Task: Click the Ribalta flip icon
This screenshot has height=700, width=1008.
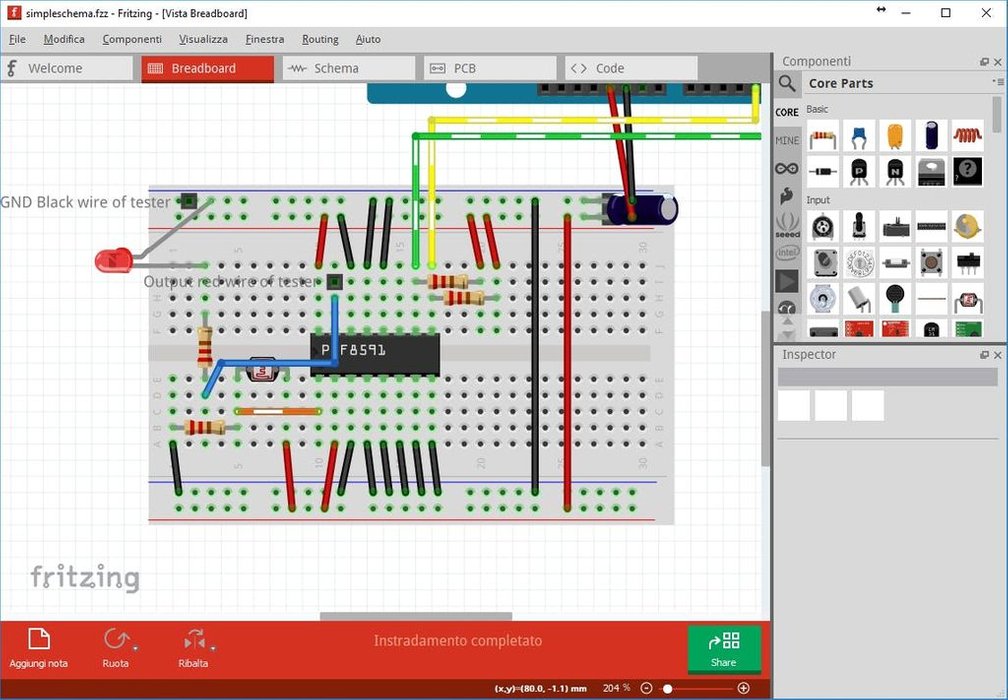Action: [x=194, y=639]
